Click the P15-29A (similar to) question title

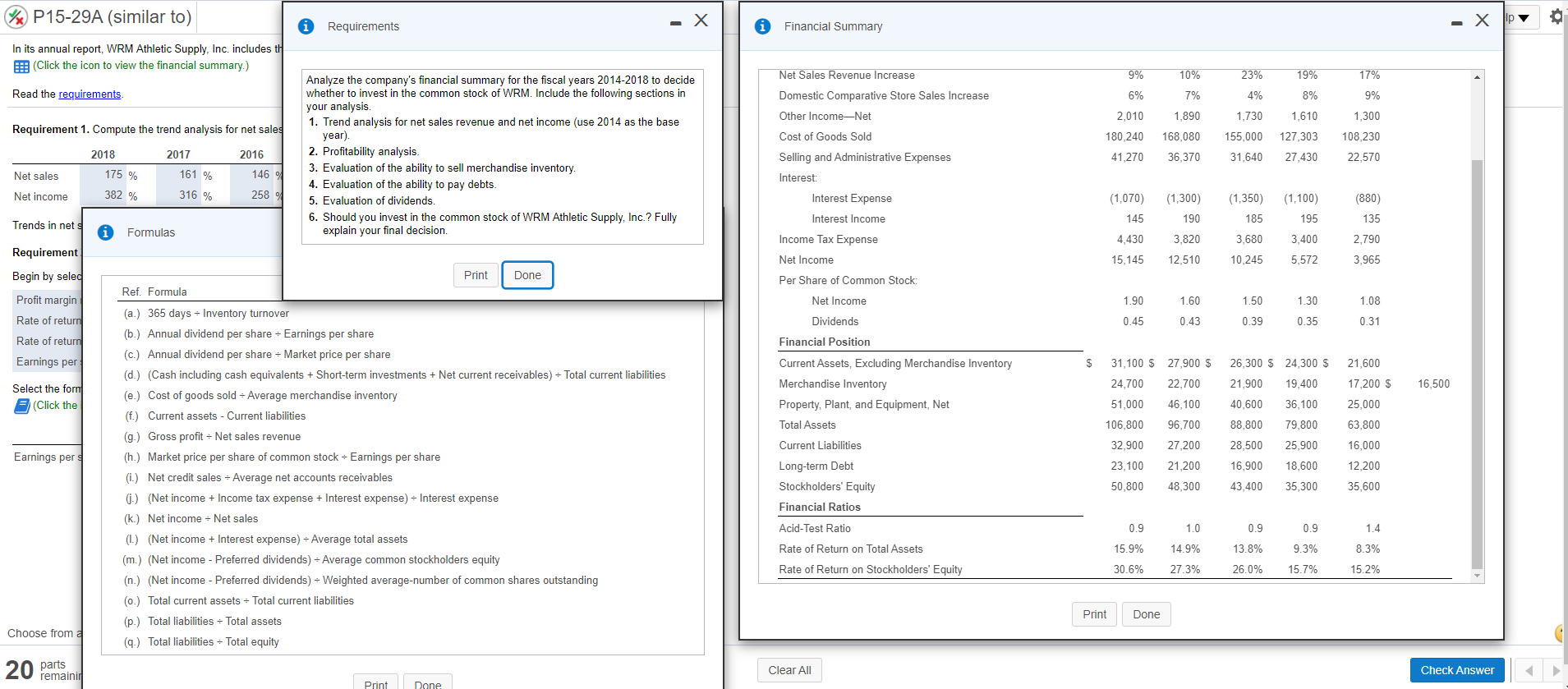coord(113,16)
